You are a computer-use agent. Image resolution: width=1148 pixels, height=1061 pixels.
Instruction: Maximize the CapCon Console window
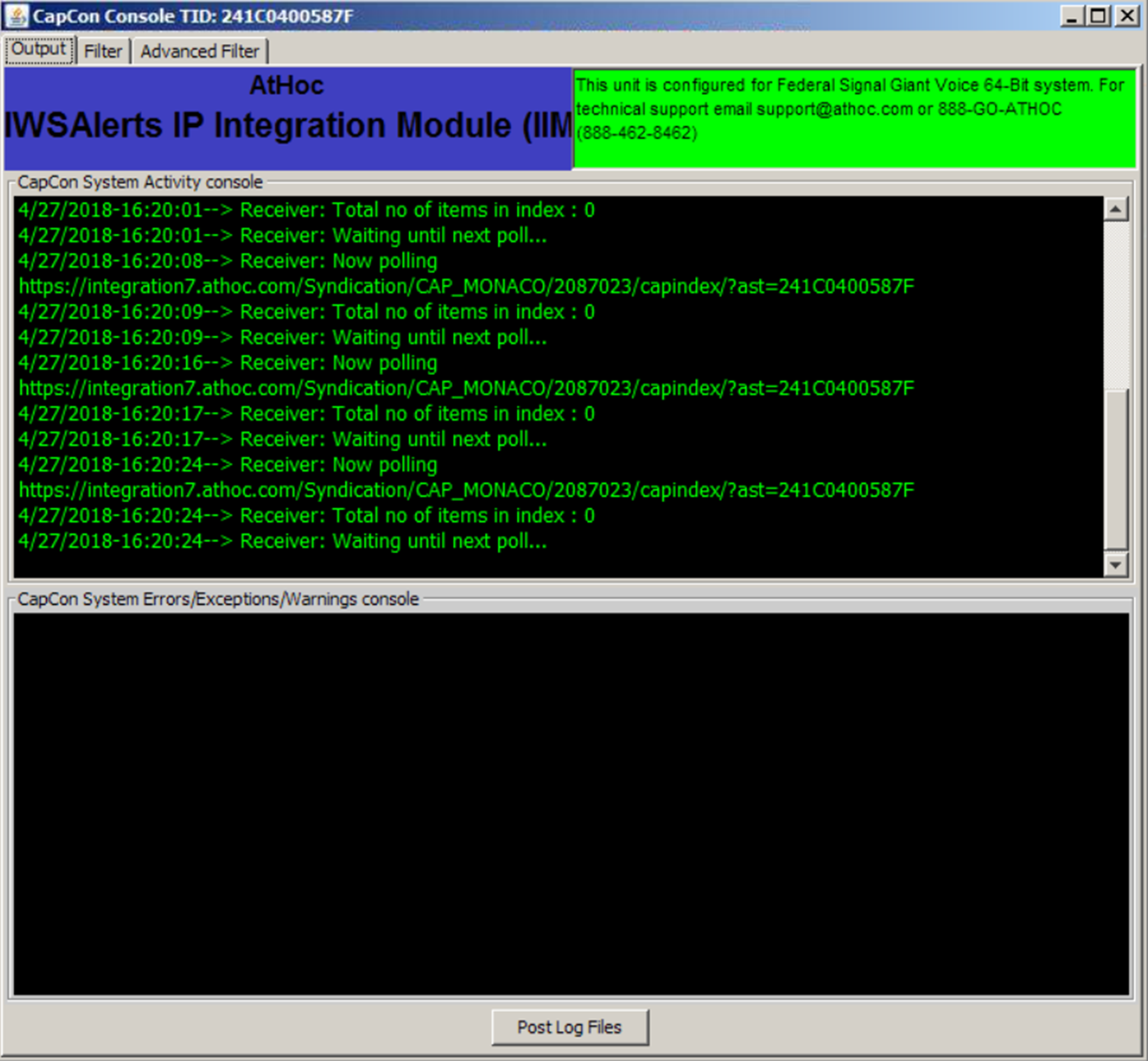point(1098,16)
